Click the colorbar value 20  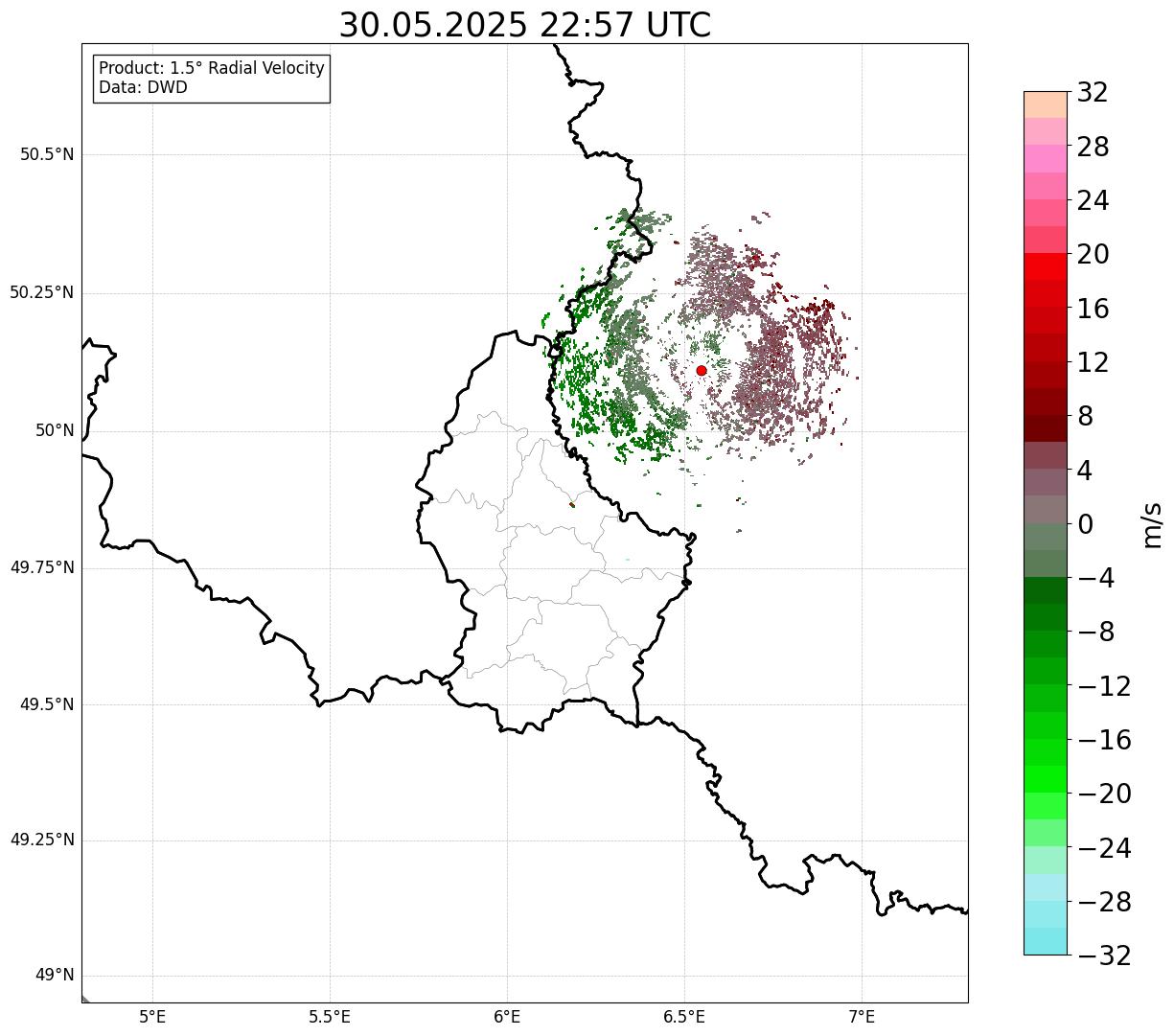(1093, 255)
